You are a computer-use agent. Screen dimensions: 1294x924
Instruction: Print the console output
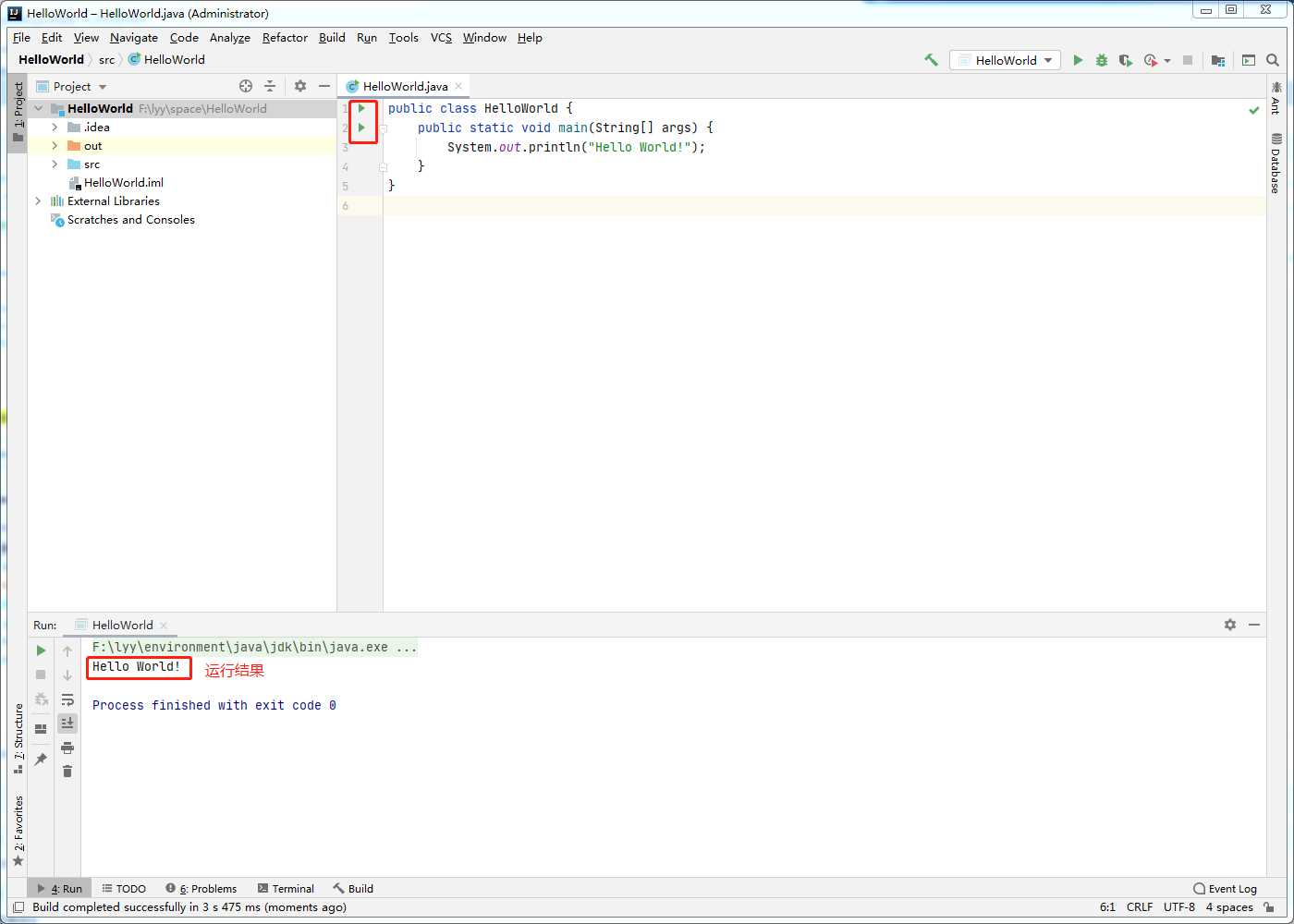(67, 748)
